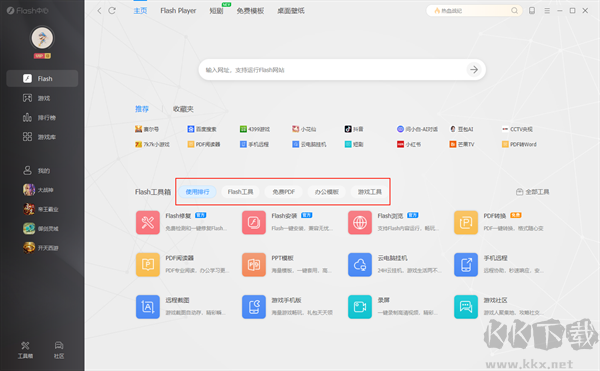Open the 抖音 shortcut link

tap(354, 129)
